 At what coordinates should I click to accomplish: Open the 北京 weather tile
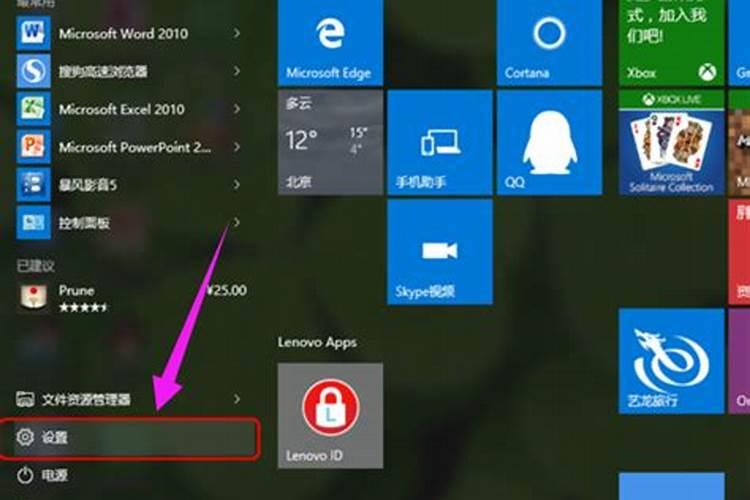click(330, 142)
